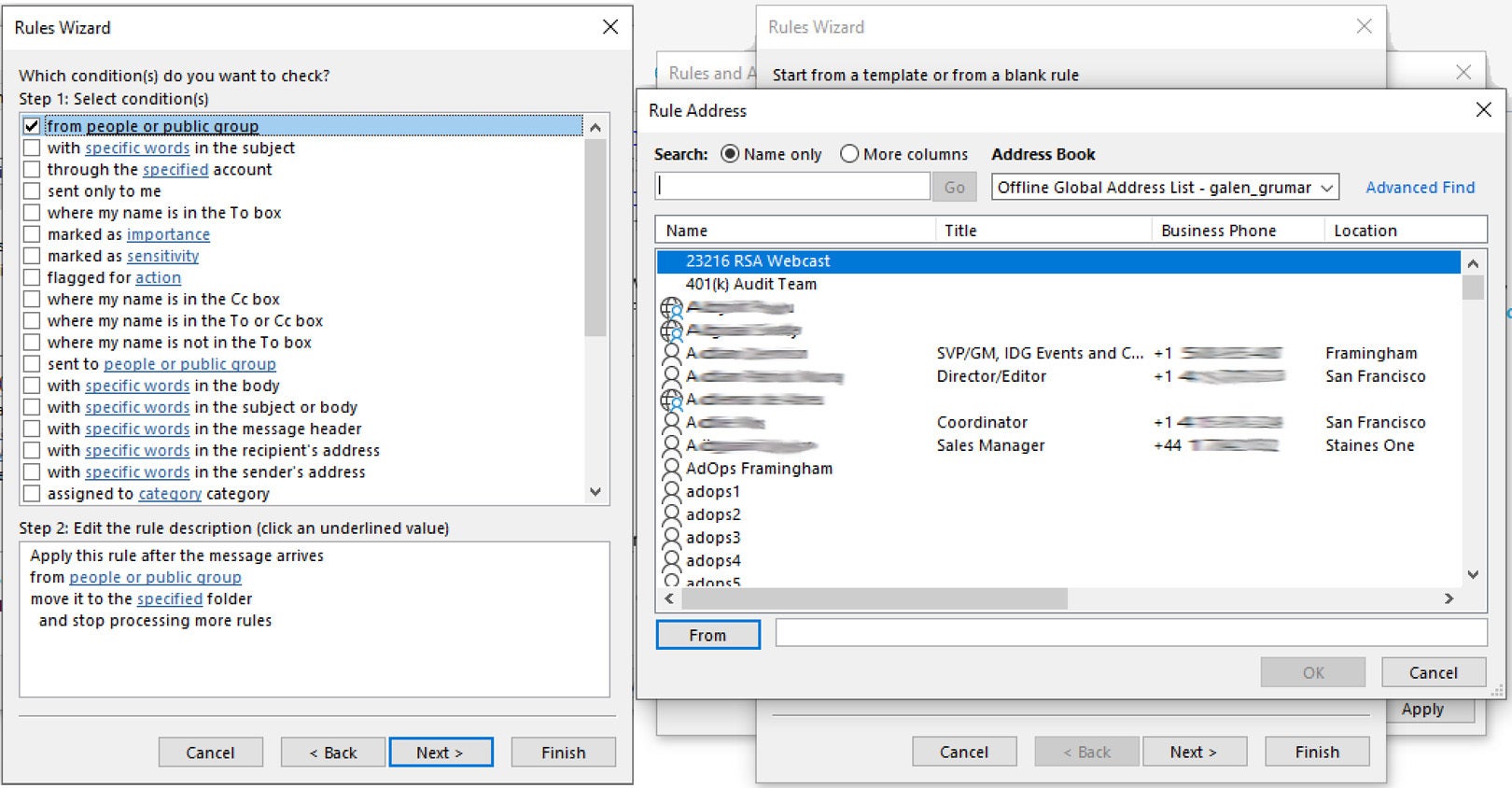Click the Go search button
The image size is (1512, 788).
point(954,188)
